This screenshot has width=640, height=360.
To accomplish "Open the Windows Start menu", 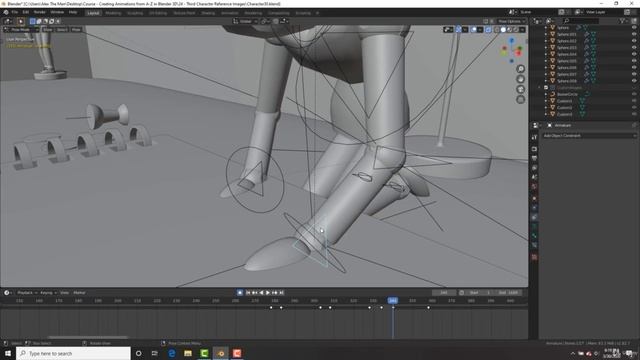I will pos(8,353).
